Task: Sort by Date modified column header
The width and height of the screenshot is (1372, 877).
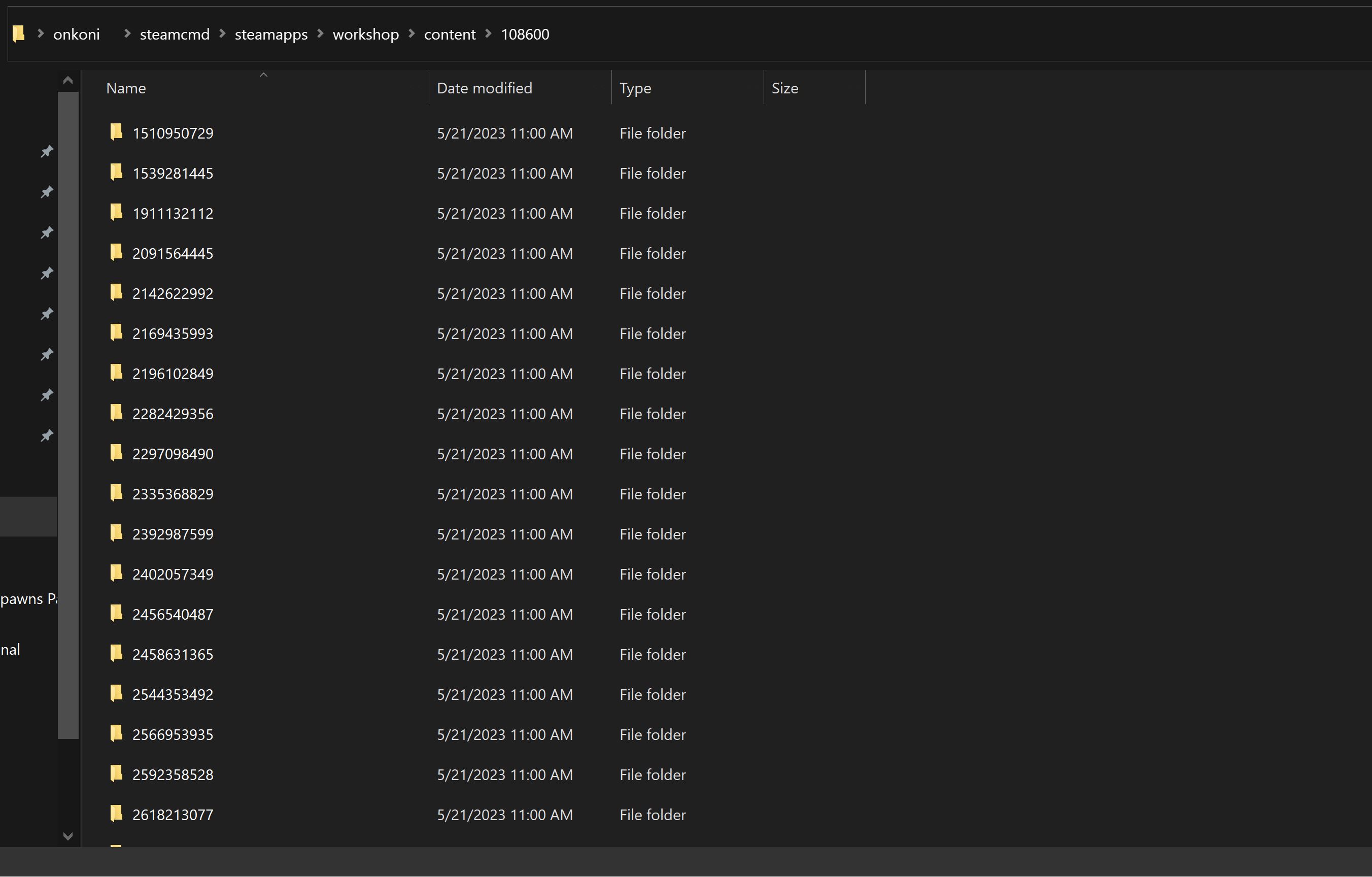Action: pyautogui.click(x=484, y=88)
